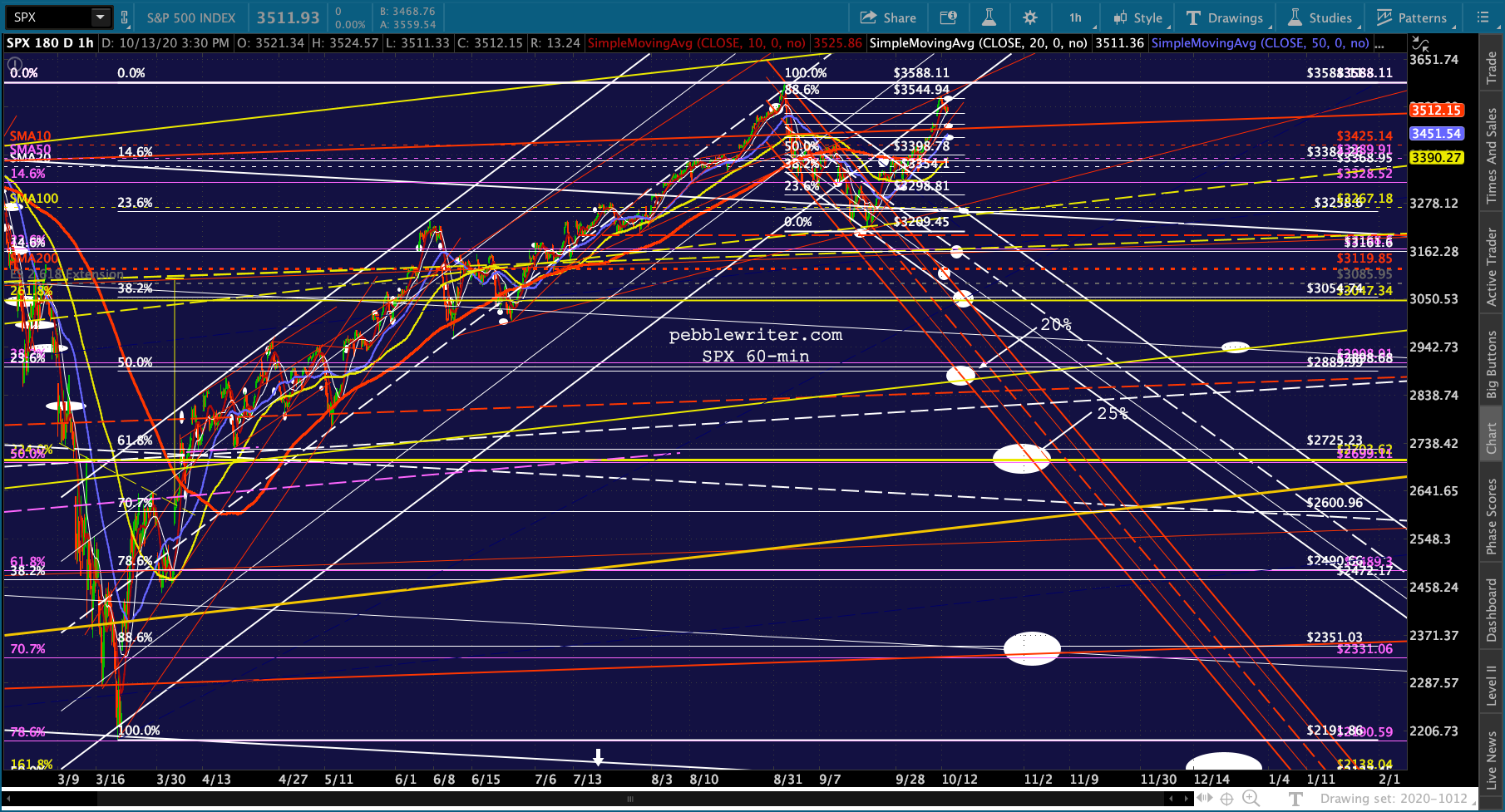Click the scrollbar right arrow
Image resolution: width=1505 pixels, height=812 pixels.
point(1187,799)
